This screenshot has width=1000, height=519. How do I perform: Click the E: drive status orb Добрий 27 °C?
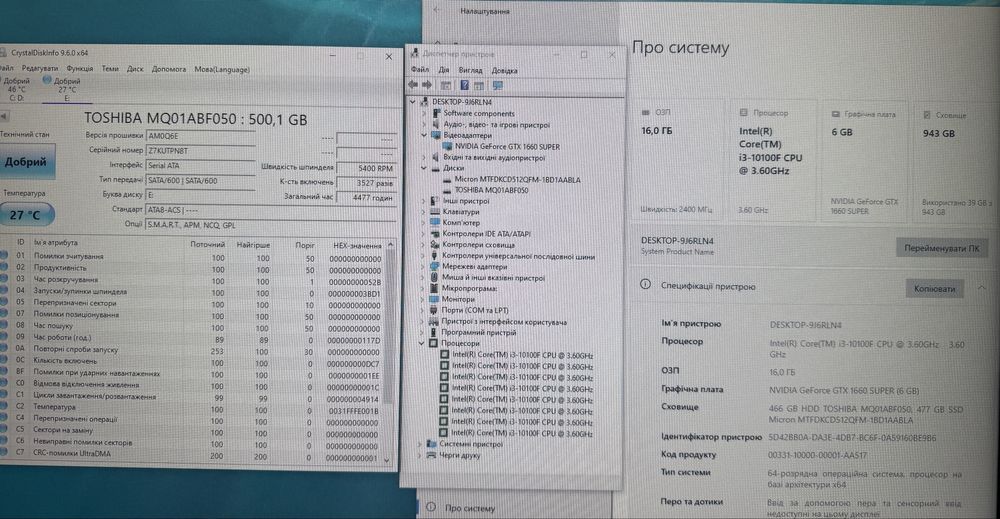[47, 80]
